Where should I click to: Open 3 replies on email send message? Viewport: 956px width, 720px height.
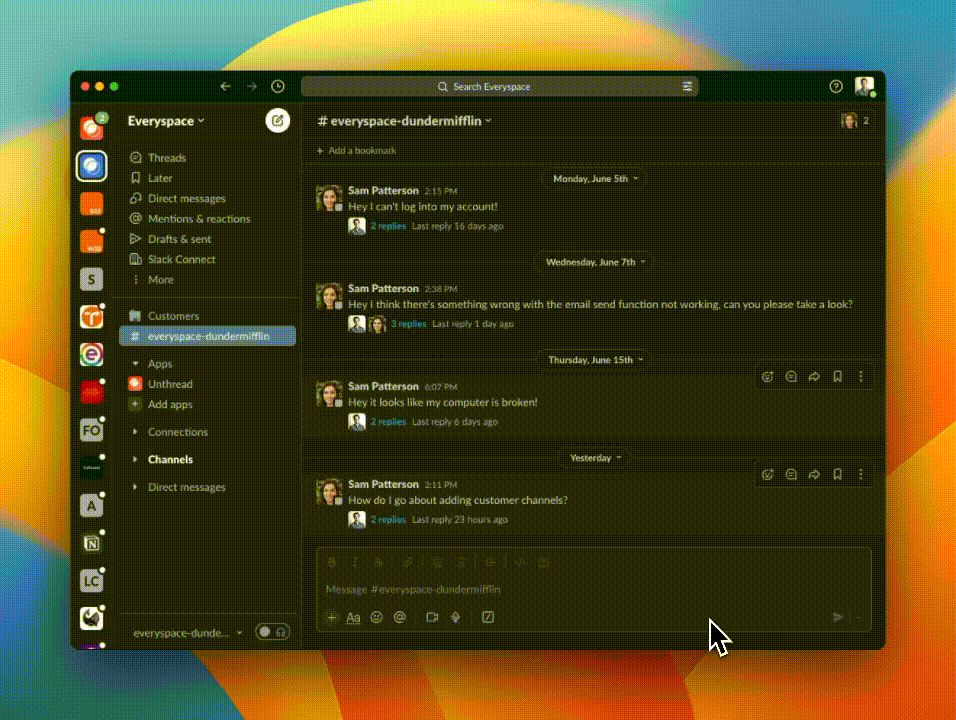click(408, 324)
